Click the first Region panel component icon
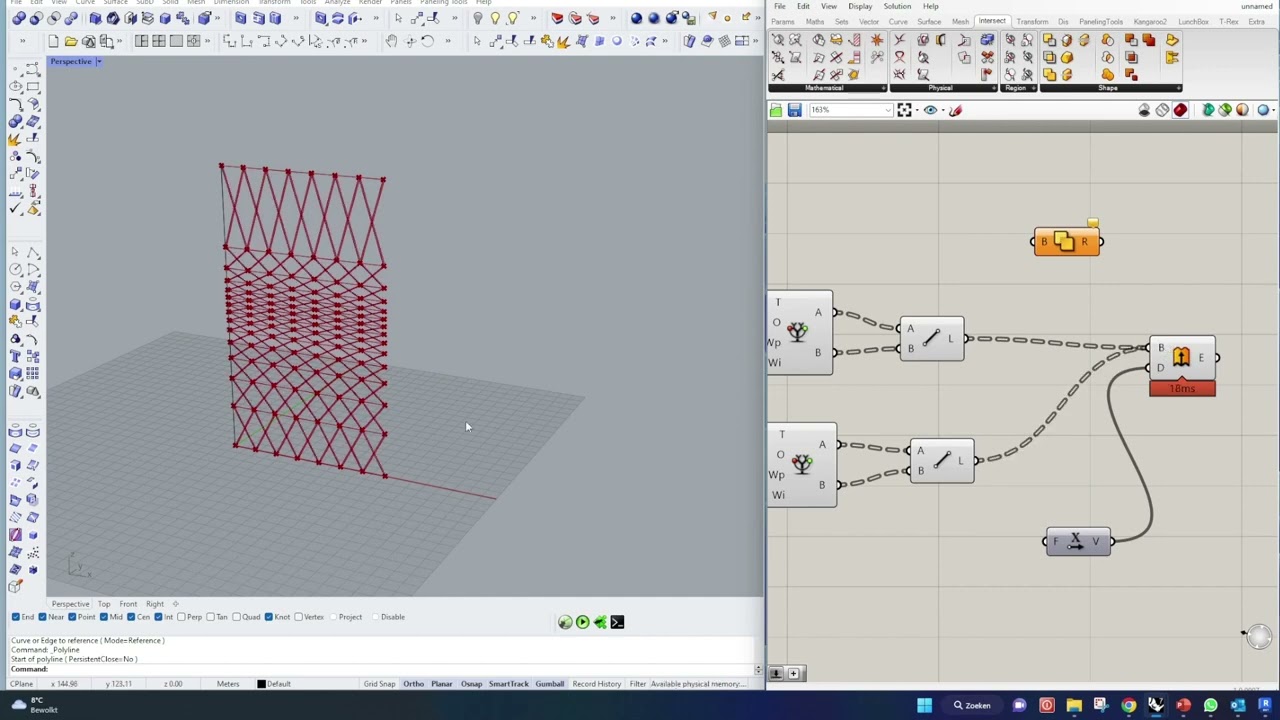This screenshot has width=1280, height=720. (x=1010, y=40)
